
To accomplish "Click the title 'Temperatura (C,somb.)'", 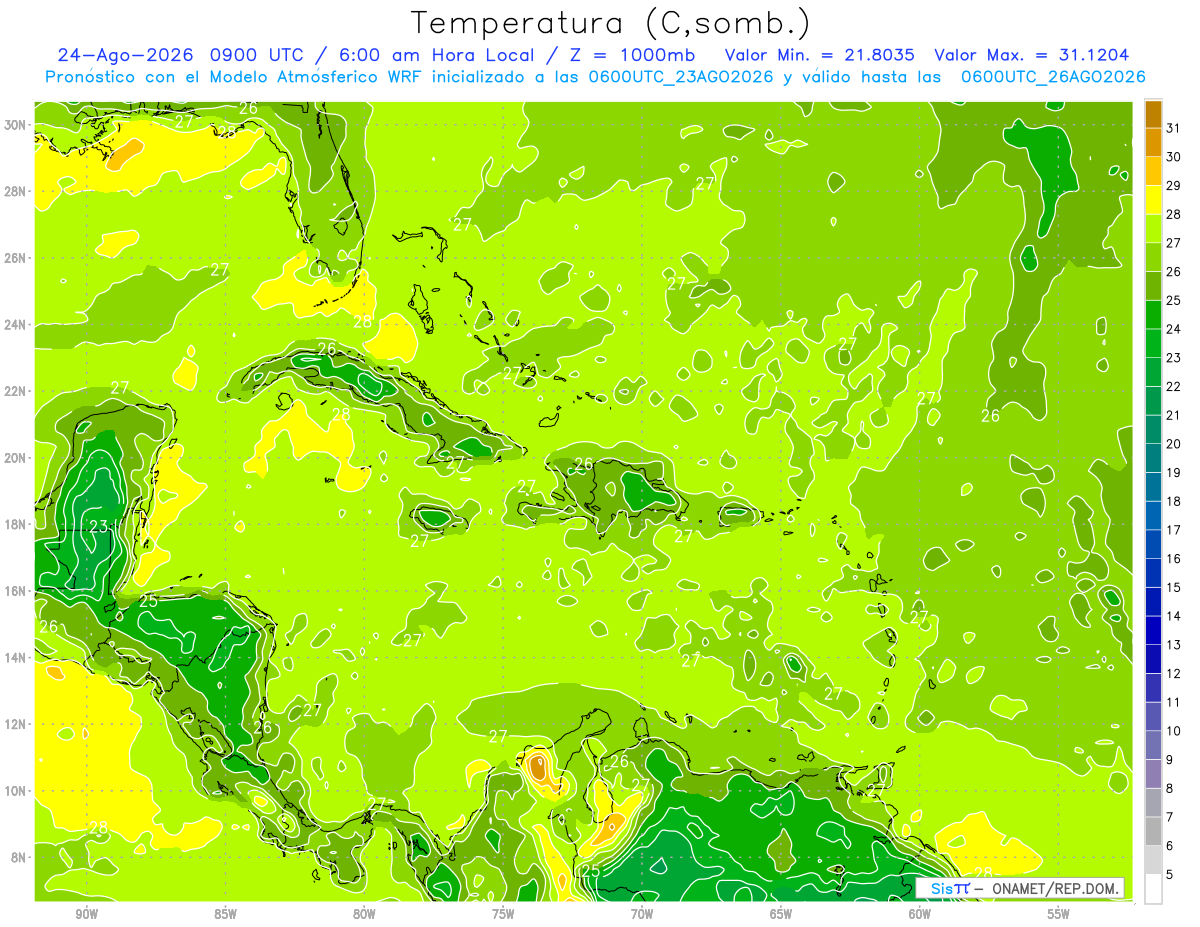I will tap(611, 24).
